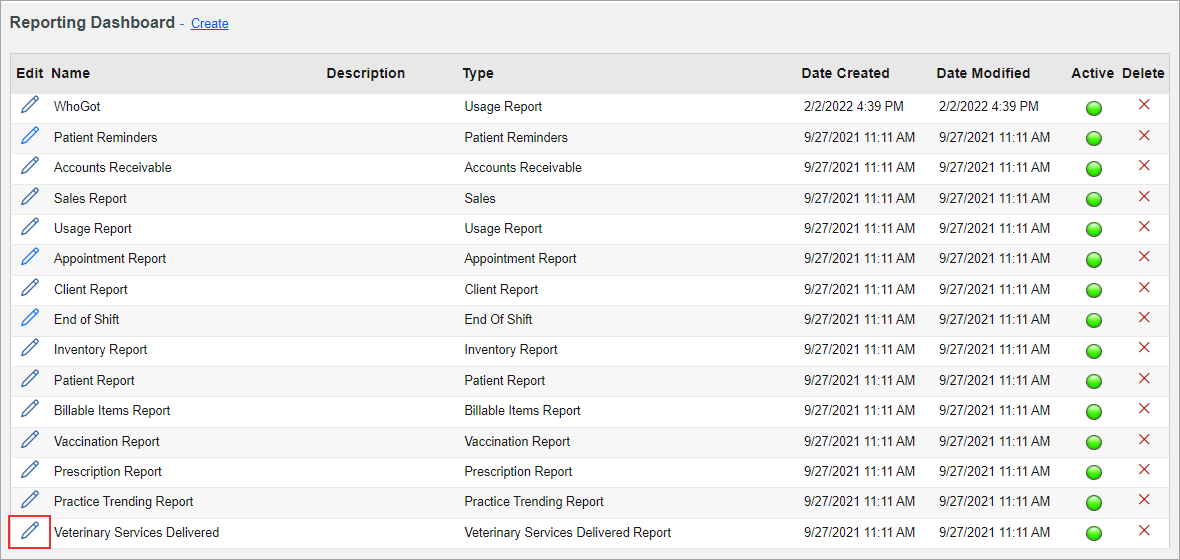
Task: Click delete X for End of Shift
Action: point(1144,318)
